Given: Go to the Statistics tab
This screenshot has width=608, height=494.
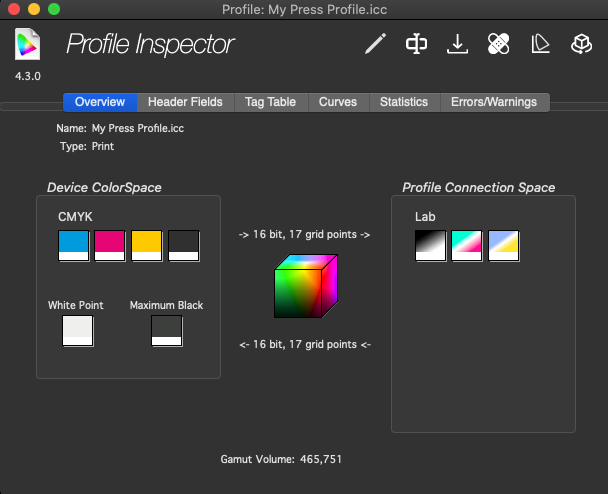Looking at the screenshot, I should click(x=404, y=102).
